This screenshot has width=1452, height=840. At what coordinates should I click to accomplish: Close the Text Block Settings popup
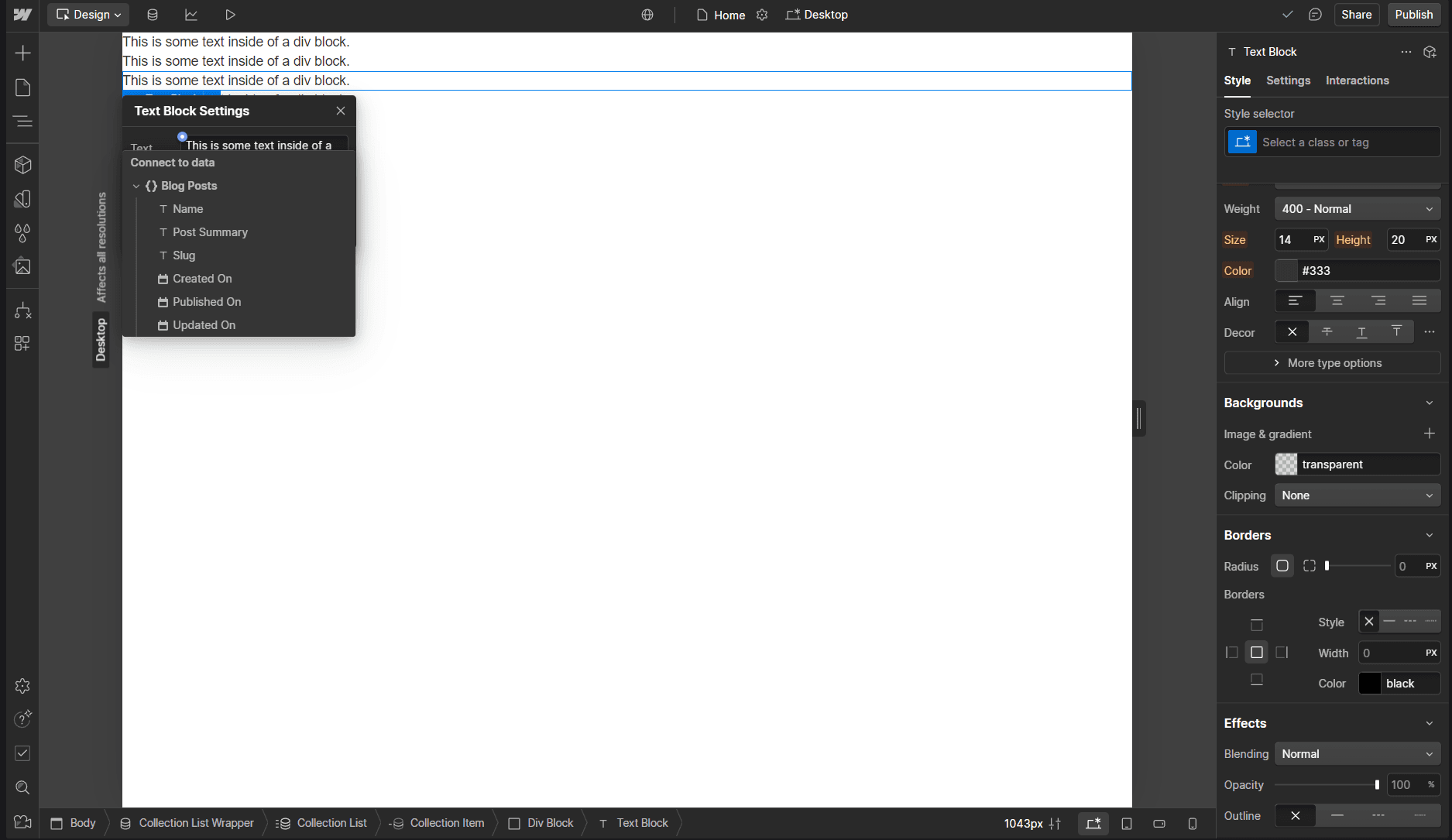[341, 111]
